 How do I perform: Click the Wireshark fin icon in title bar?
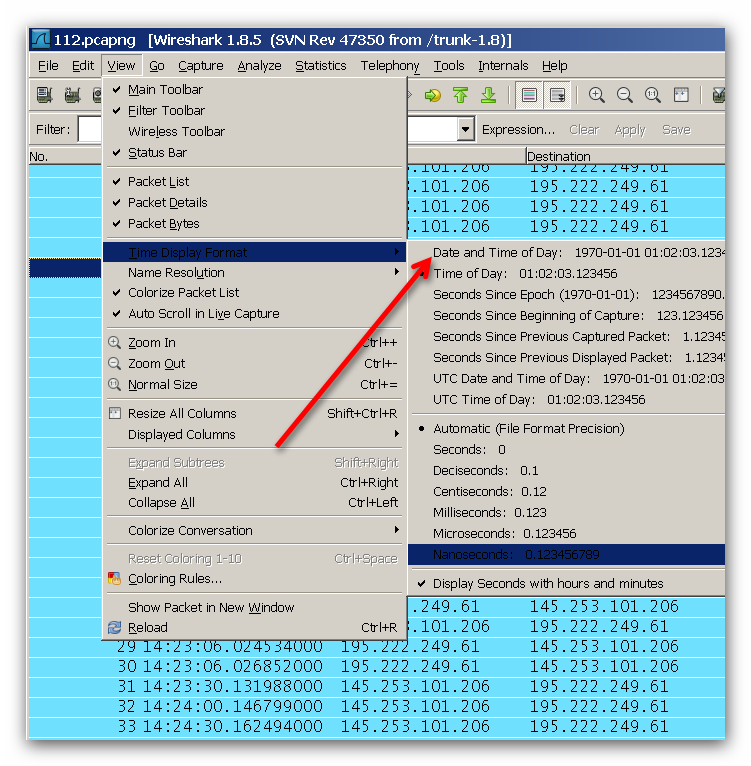40,39
